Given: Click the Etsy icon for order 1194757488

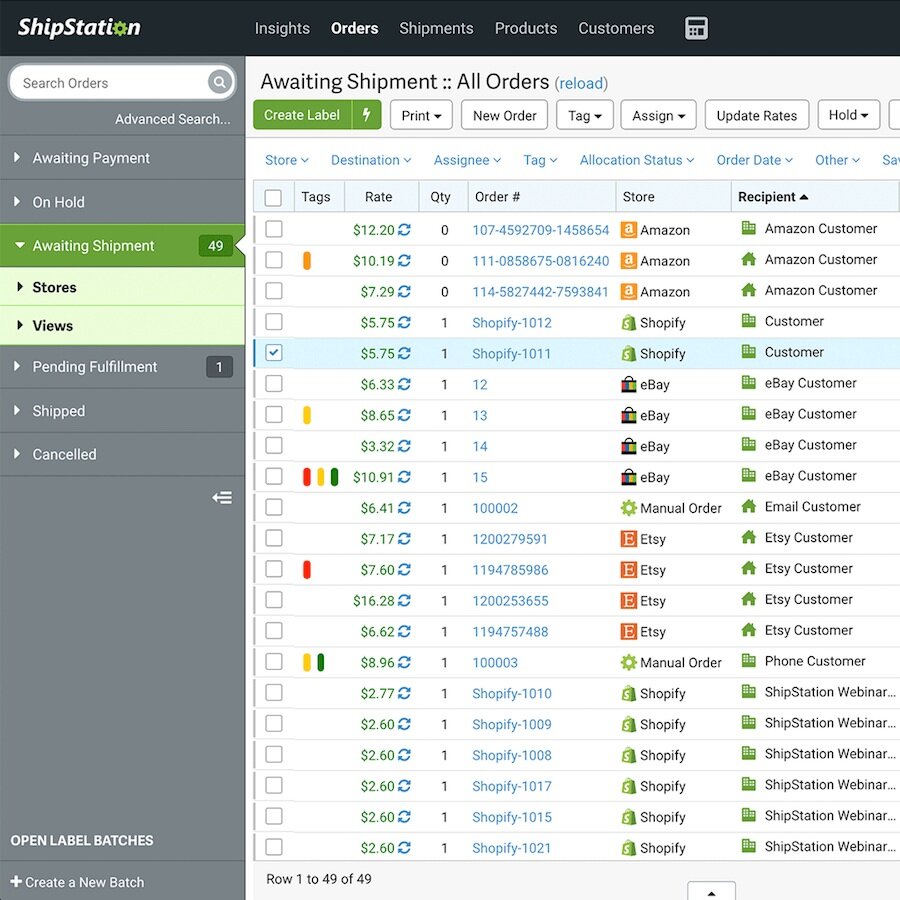Looking at the screenshot, I should pyautogui.click(x=629, y=631).
